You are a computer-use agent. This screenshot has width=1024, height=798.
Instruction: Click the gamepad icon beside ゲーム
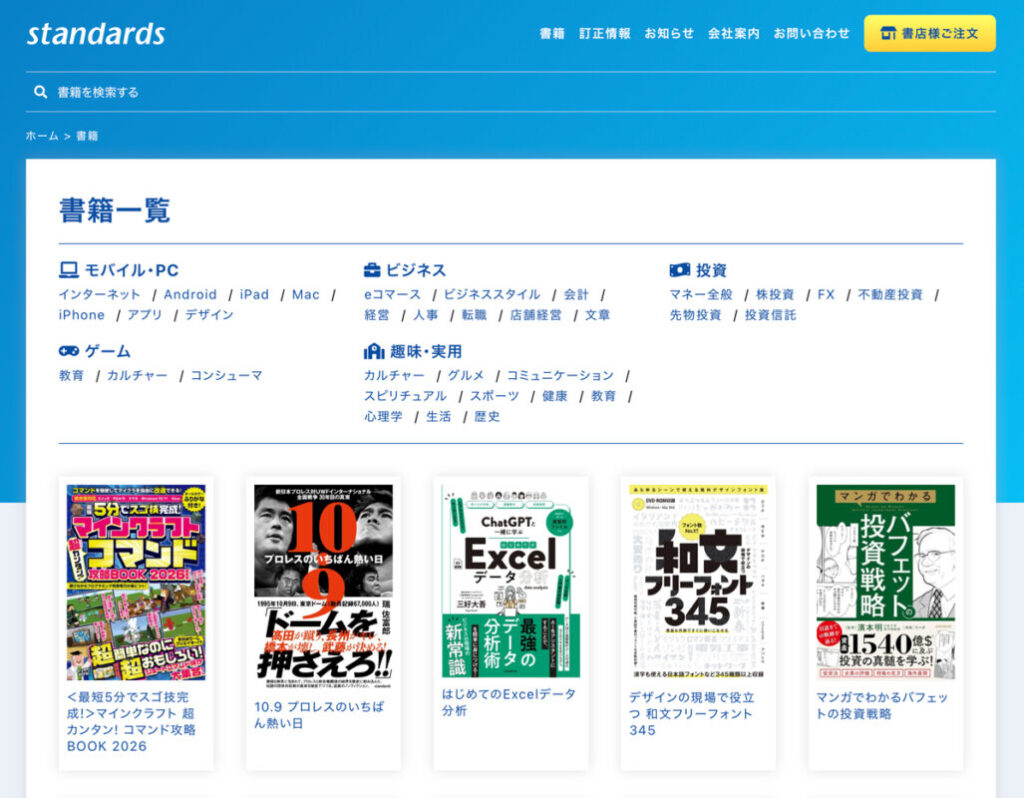pos(68,351)
